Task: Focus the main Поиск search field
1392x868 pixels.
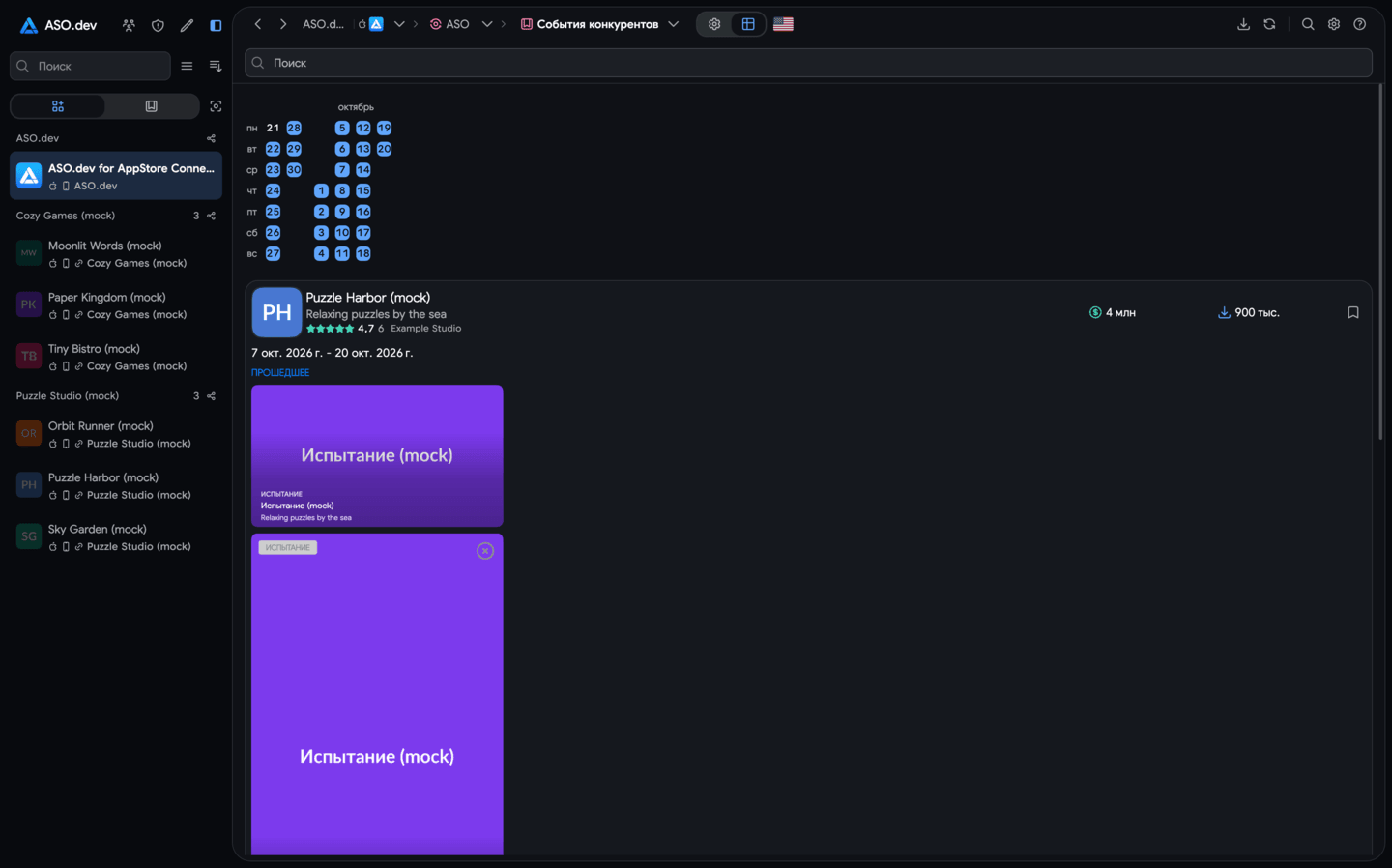Action: 808,63
